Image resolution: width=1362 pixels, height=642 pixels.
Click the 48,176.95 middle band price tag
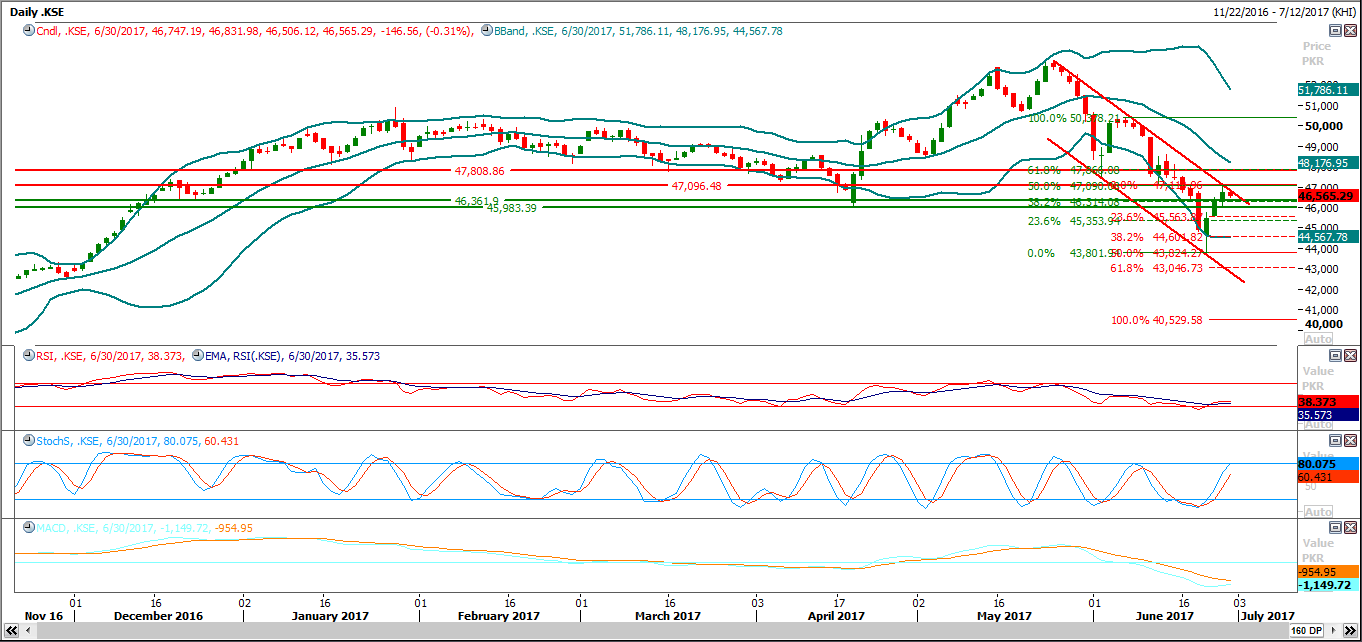pyautogui.click(x=1326, y=162)
